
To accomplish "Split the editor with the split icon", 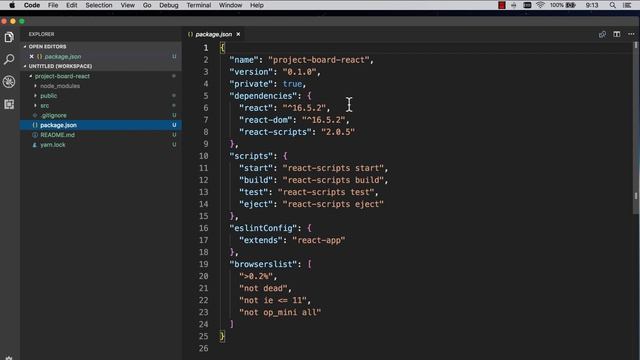I will tap(617, 34).
